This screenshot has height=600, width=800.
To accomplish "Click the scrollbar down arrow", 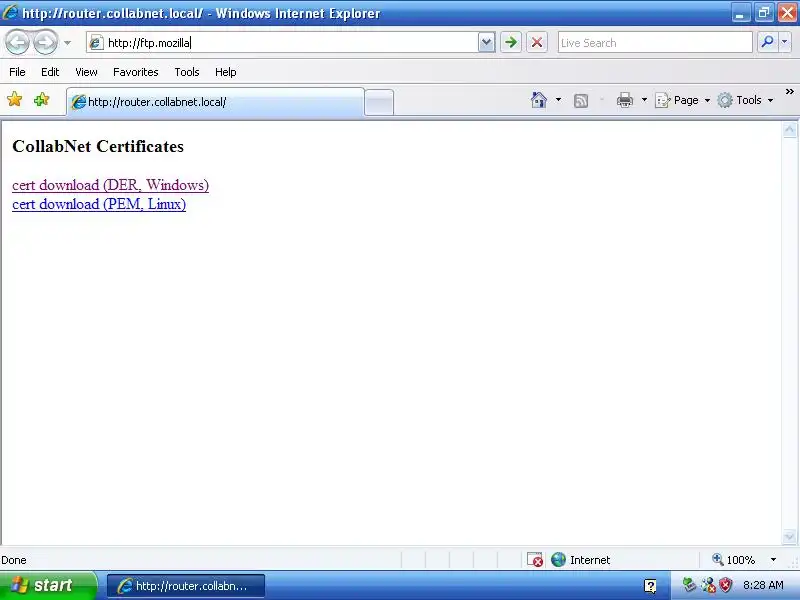I will pos(789,536).
